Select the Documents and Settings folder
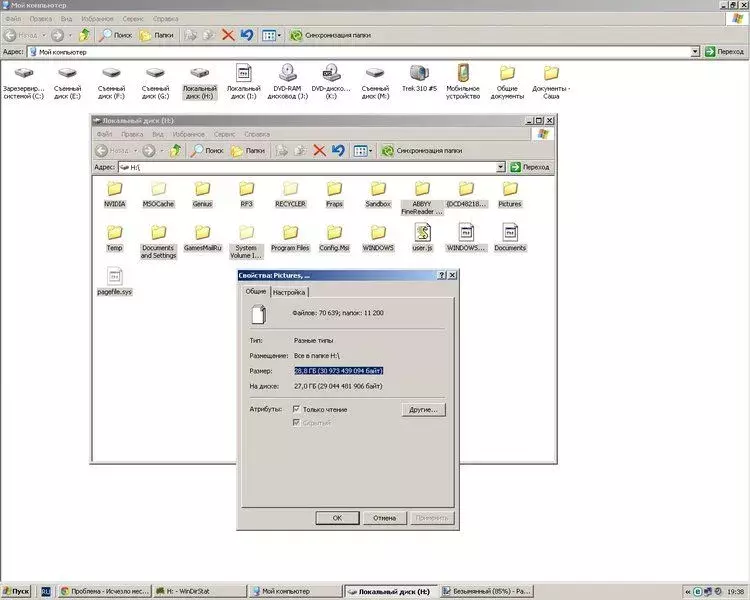Screen dimensions: 750x600 [158, 243]
